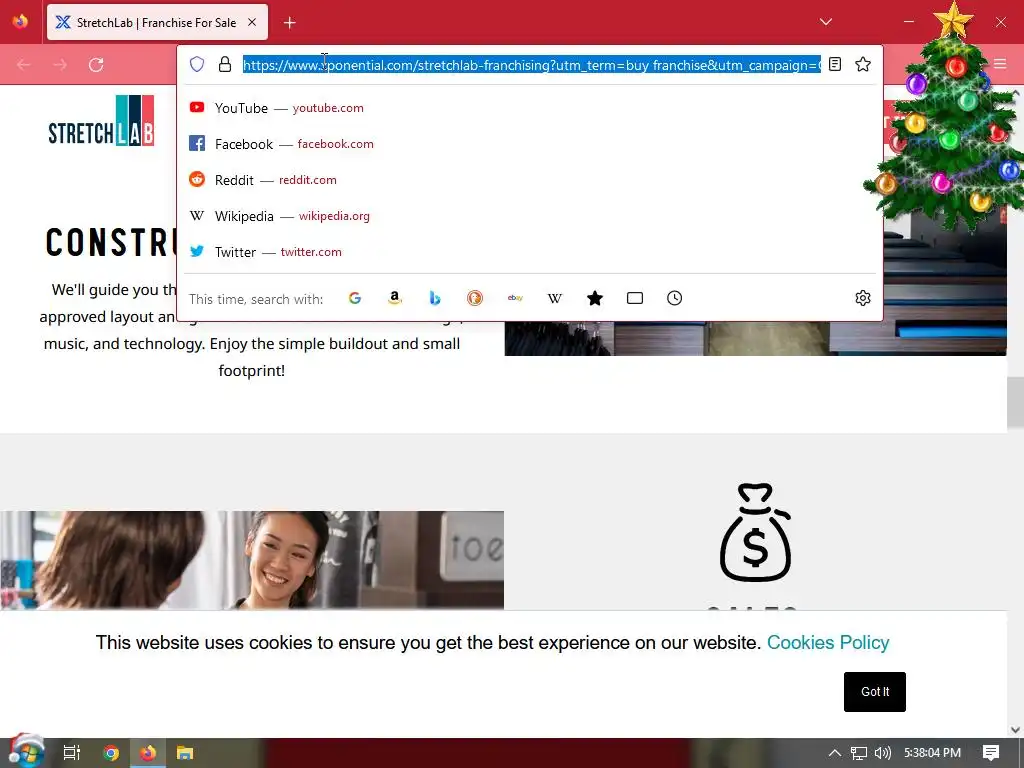Open the network status tray icon

tap(859, 753)
